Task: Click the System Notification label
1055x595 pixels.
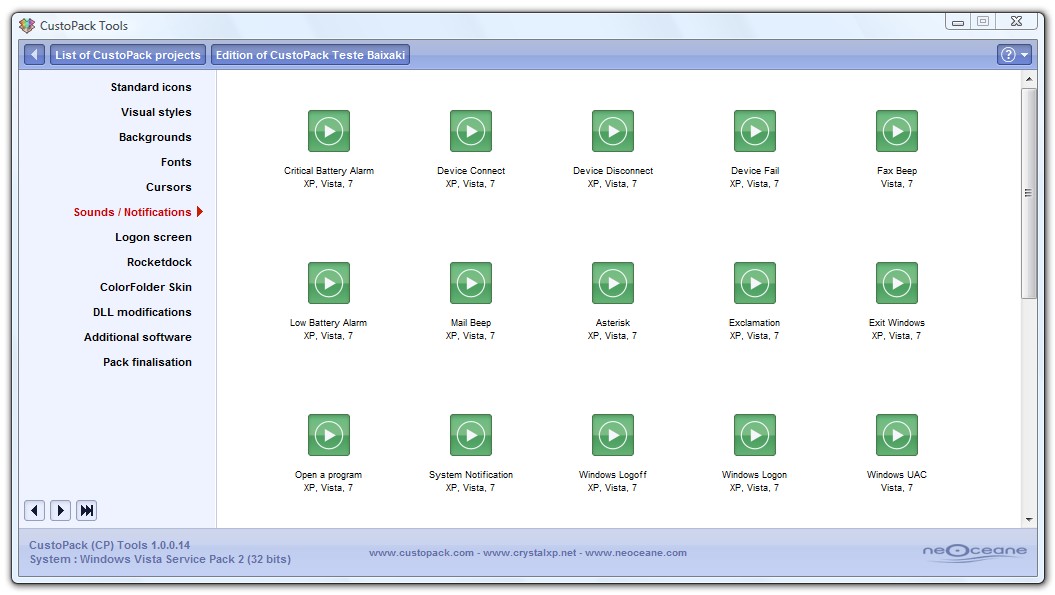Action: click(x=471, y=475)
